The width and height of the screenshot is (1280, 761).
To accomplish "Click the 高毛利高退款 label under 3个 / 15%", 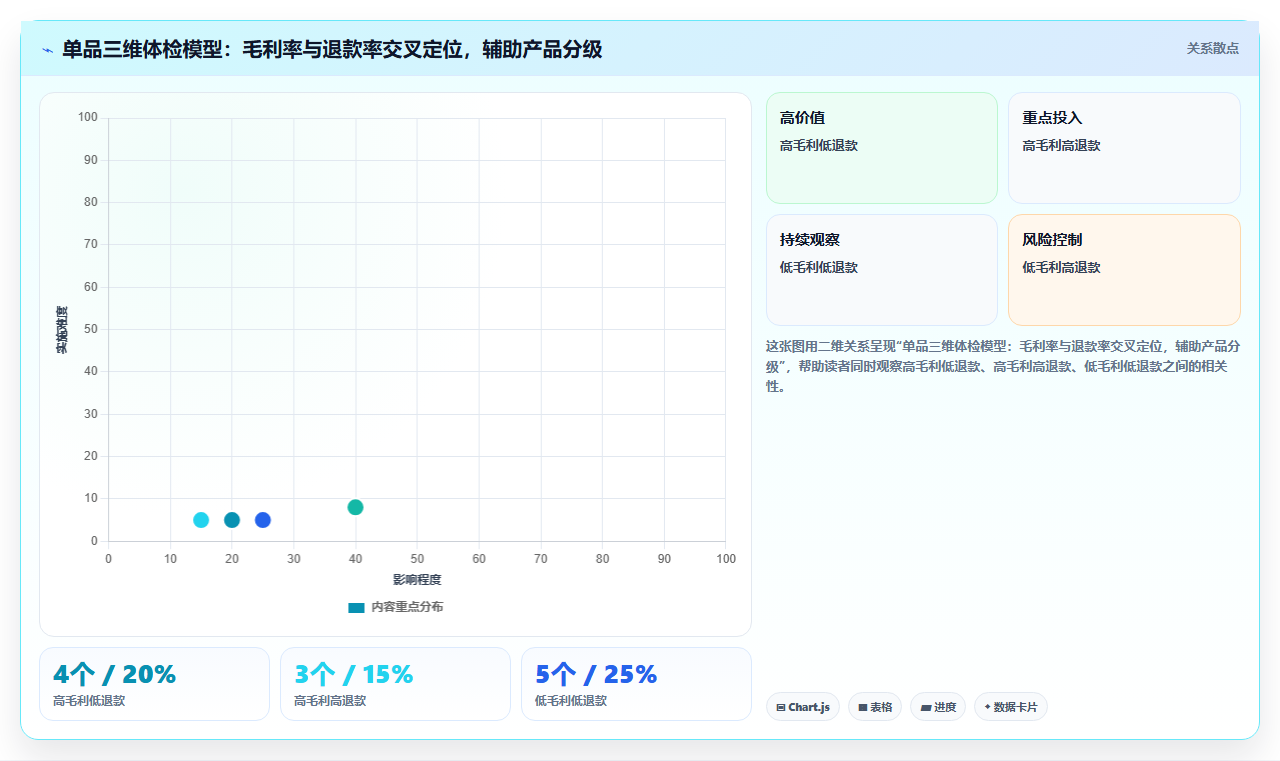I will coord(330,701).
